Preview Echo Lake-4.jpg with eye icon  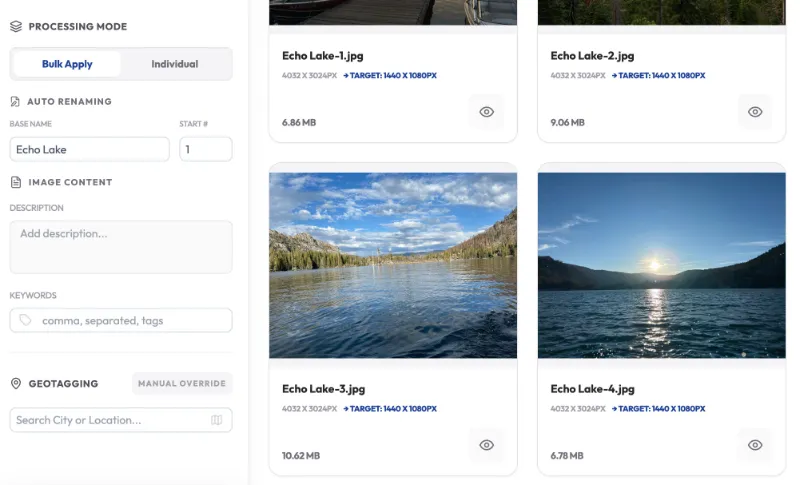pyautogui.click(x=755, y=445)
